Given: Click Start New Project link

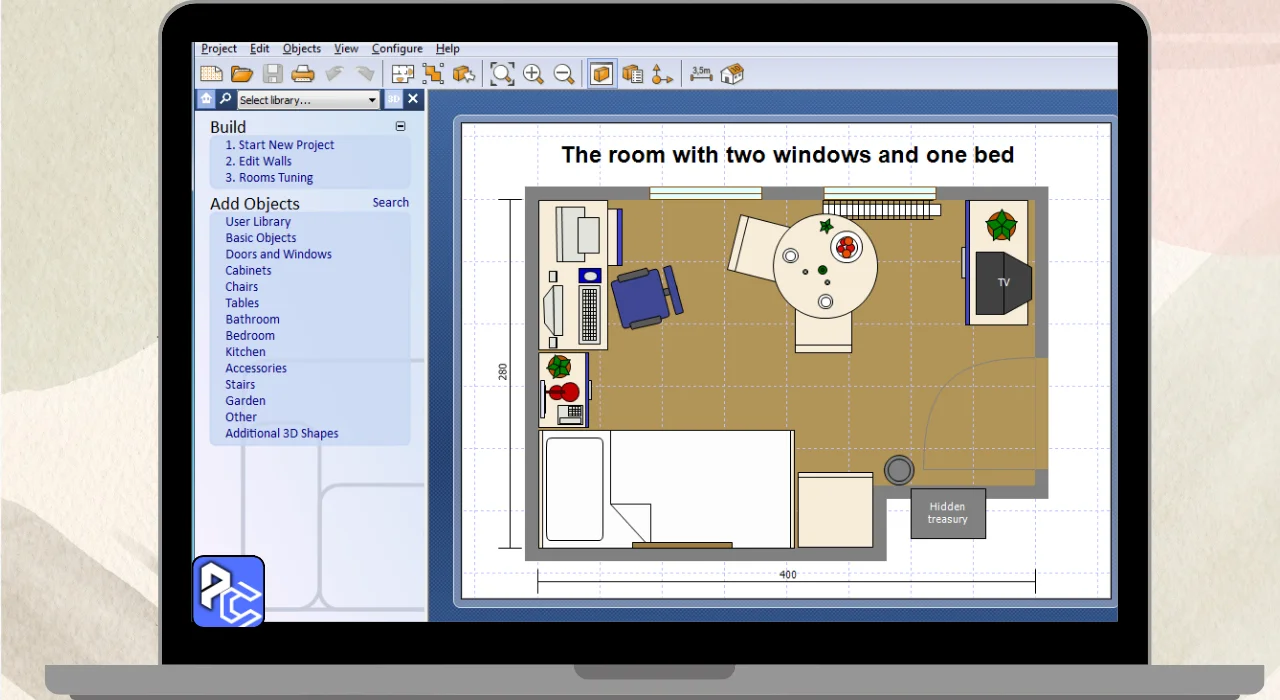Looking at the screenshot, I should [280, 145].
